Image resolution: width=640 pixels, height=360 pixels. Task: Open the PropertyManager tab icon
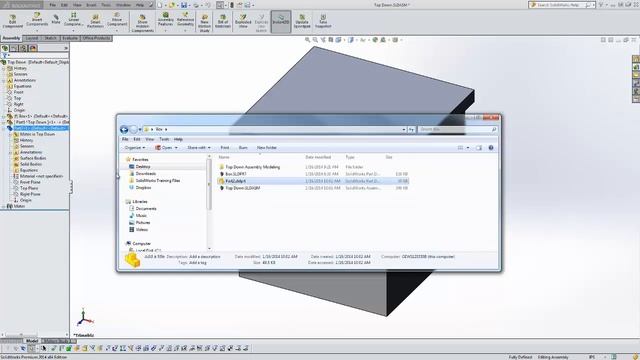(14, 48)
